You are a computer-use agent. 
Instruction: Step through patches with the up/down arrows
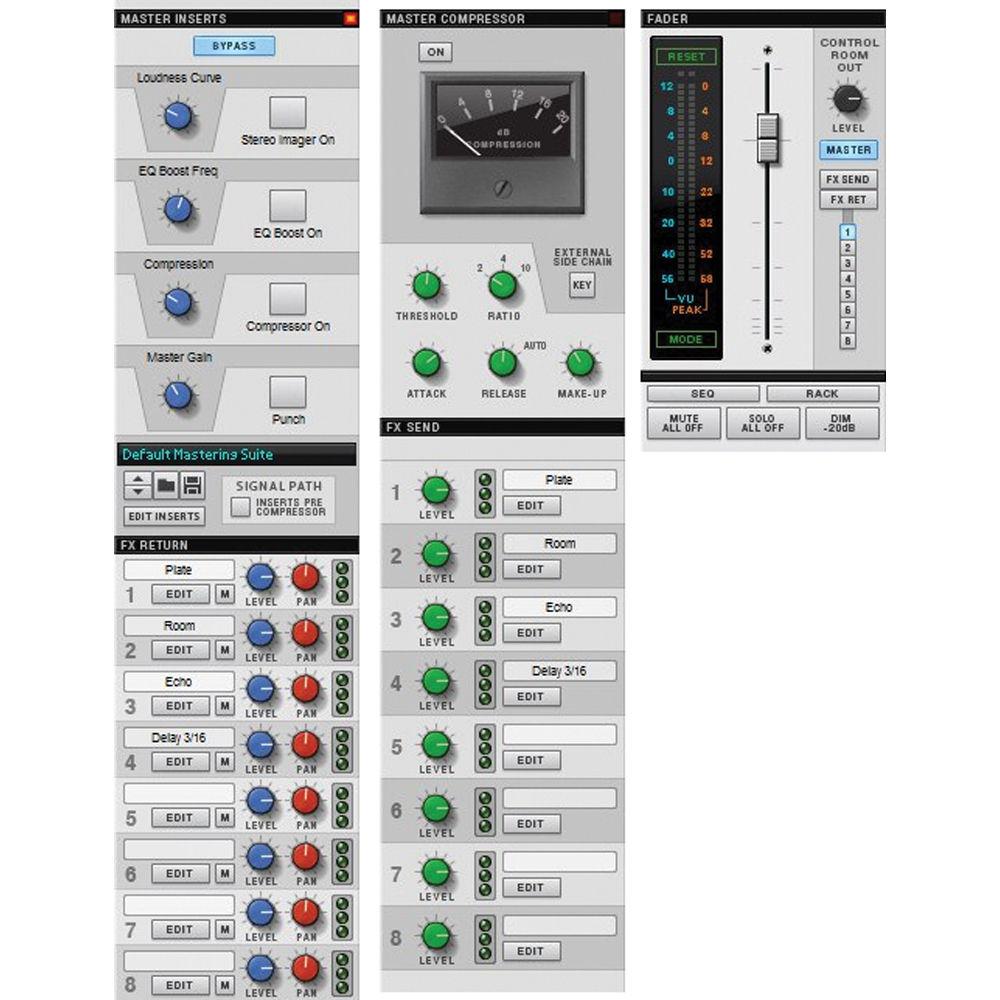tap(138, 487)
